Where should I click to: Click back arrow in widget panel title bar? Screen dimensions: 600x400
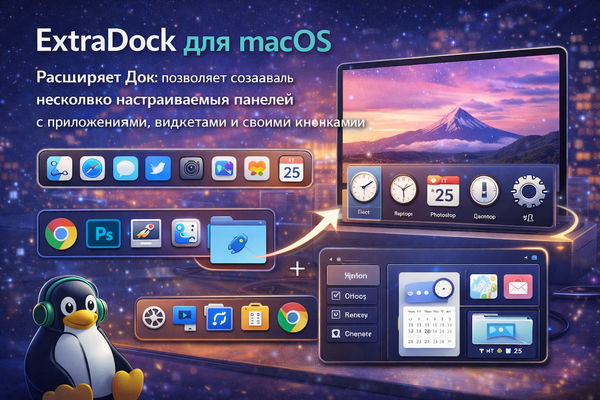pos(331,259)
